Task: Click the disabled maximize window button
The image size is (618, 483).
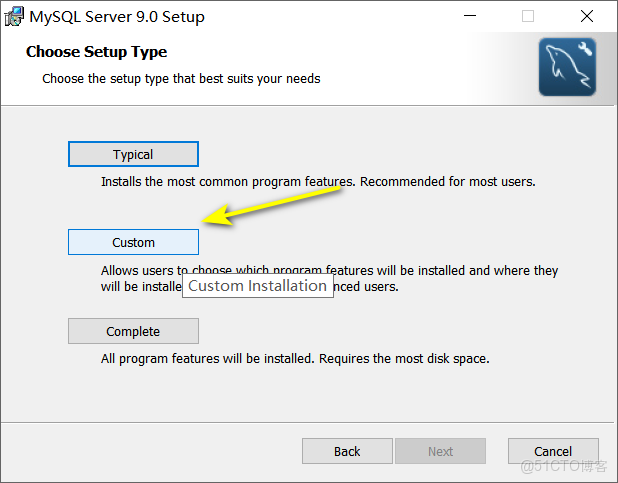Action: click(x=528, y=16)
